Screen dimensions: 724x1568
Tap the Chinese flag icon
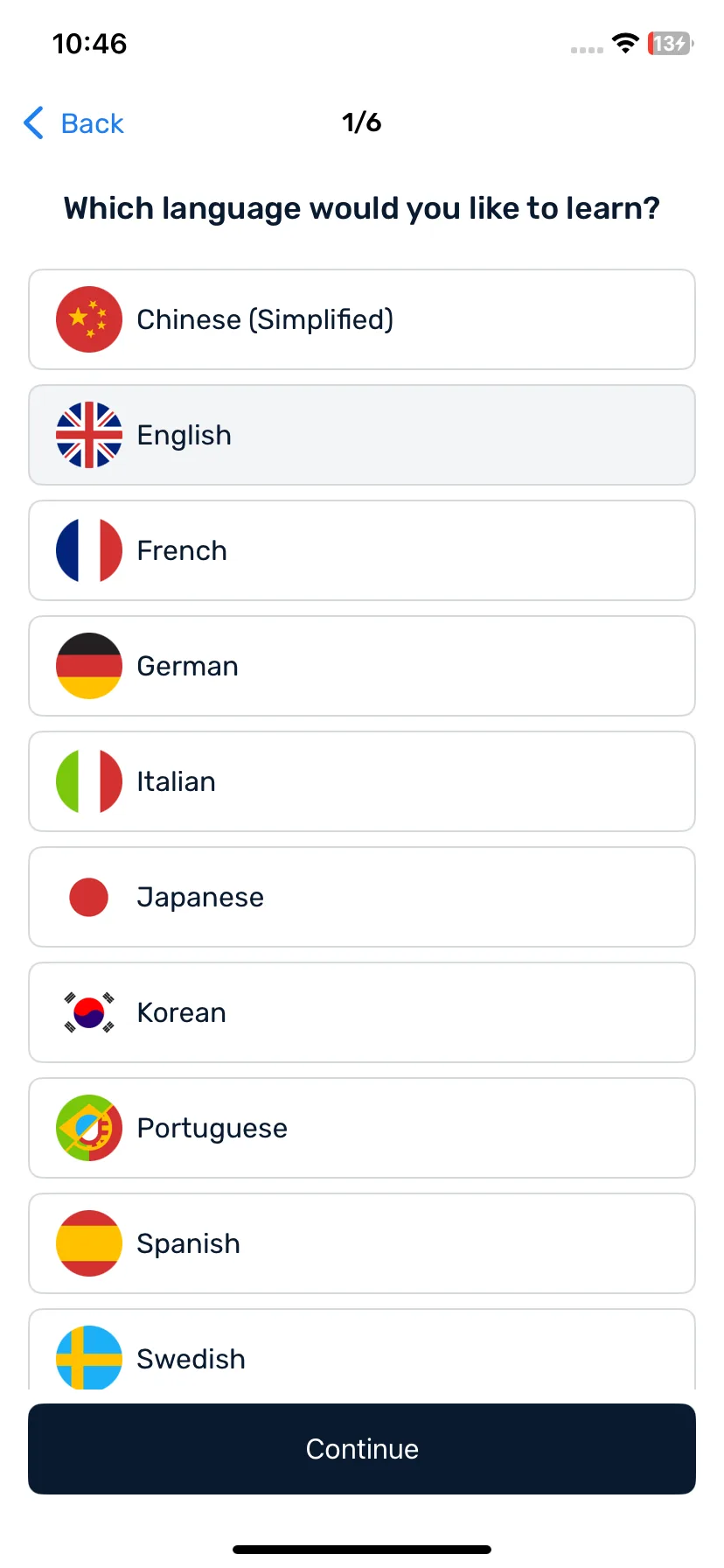click(x=89, y=319)
